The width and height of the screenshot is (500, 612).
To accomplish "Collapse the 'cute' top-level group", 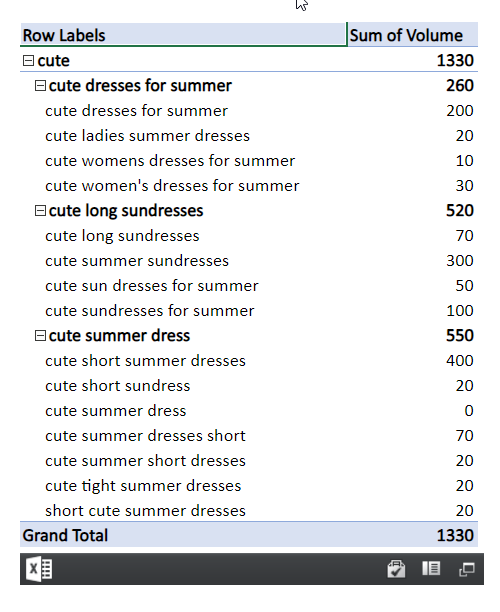I will pyautogui.click(x=28, y=60).
